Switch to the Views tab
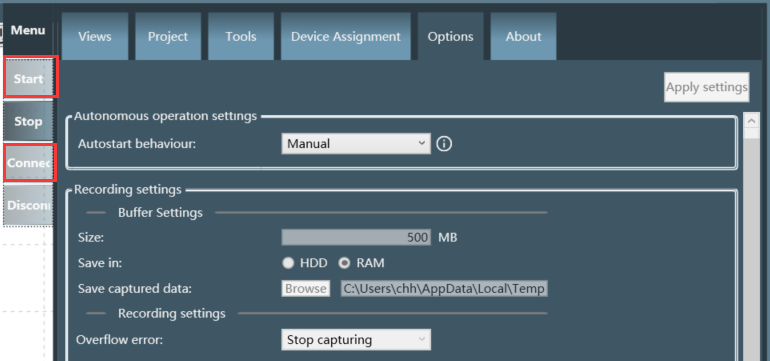 (x=95, y=36)
